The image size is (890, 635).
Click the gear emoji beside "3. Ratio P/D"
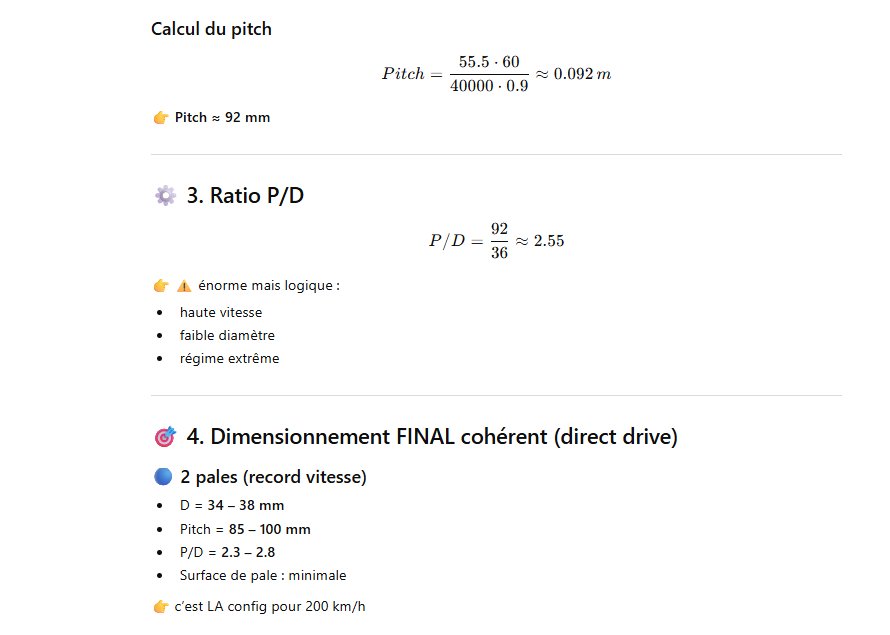[165, 196]
